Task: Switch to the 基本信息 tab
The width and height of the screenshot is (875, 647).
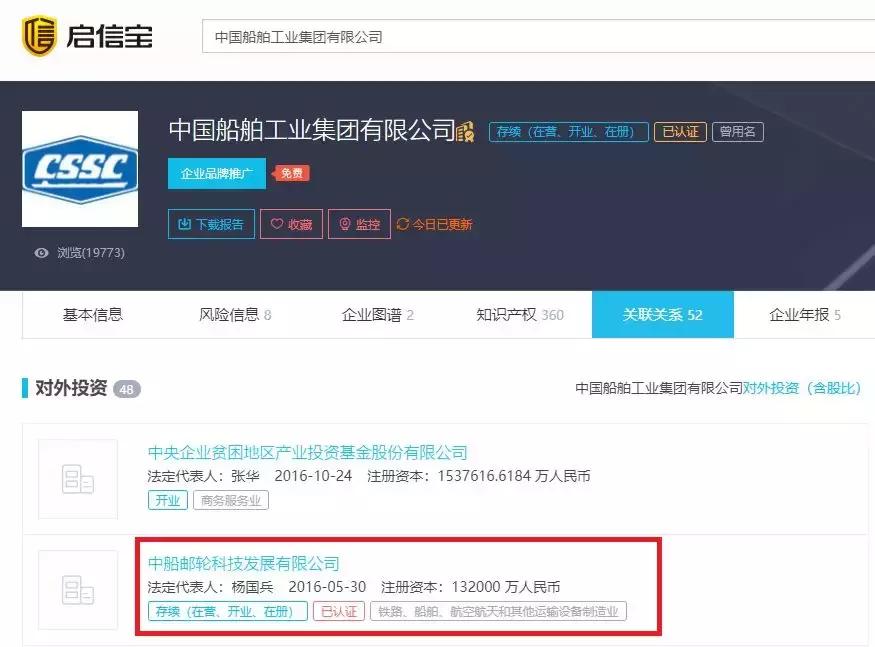Action: (x=95, y=314)
